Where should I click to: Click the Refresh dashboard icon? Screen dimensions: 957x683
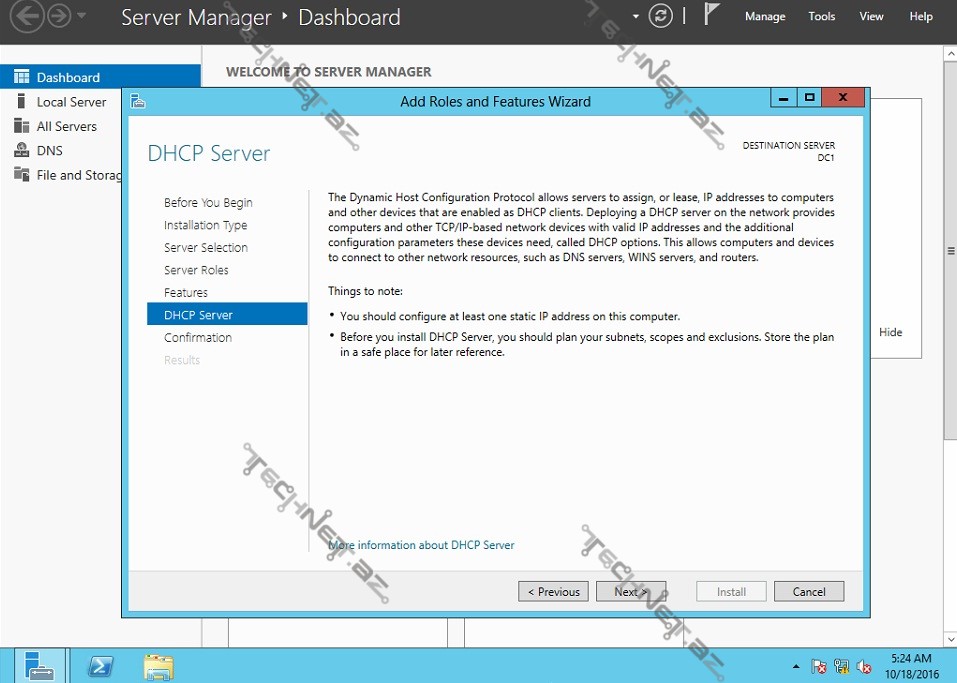point(660,16)
